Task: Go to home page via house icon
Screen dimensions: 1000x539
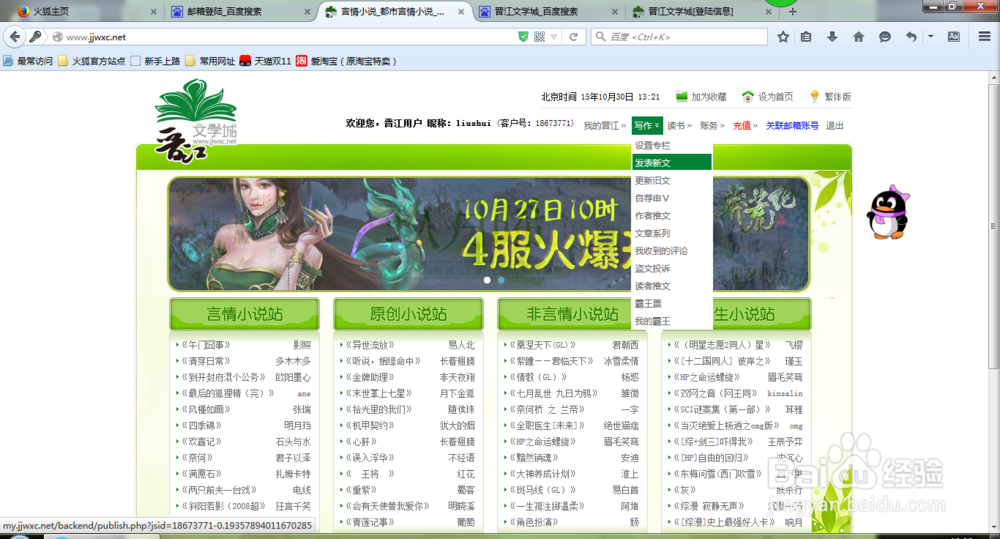Action: [858, 37]
